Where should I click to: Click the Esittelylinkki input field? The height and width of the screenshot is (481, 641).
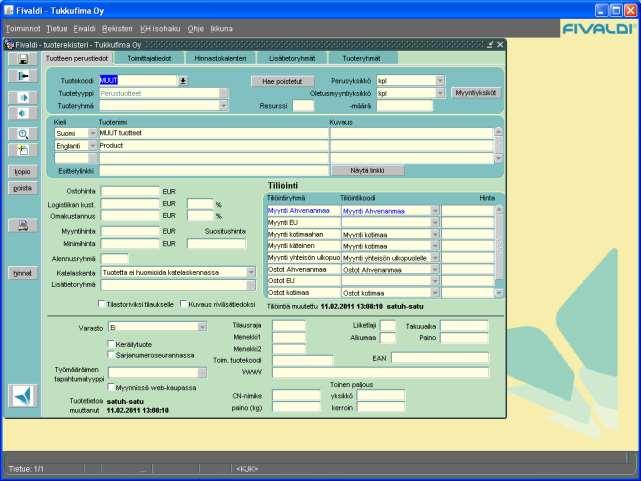[214, 171]
